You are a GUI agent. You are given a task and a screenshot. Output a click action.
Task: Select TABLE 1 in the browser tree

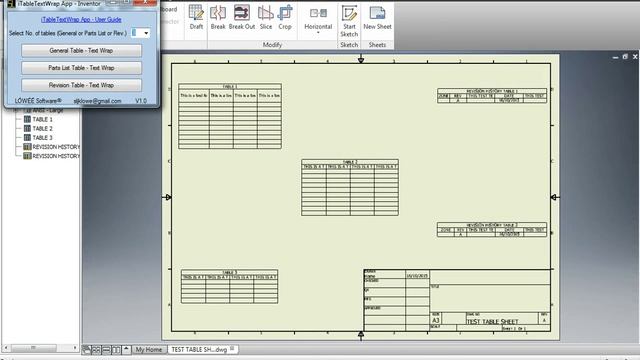[42, 119]
